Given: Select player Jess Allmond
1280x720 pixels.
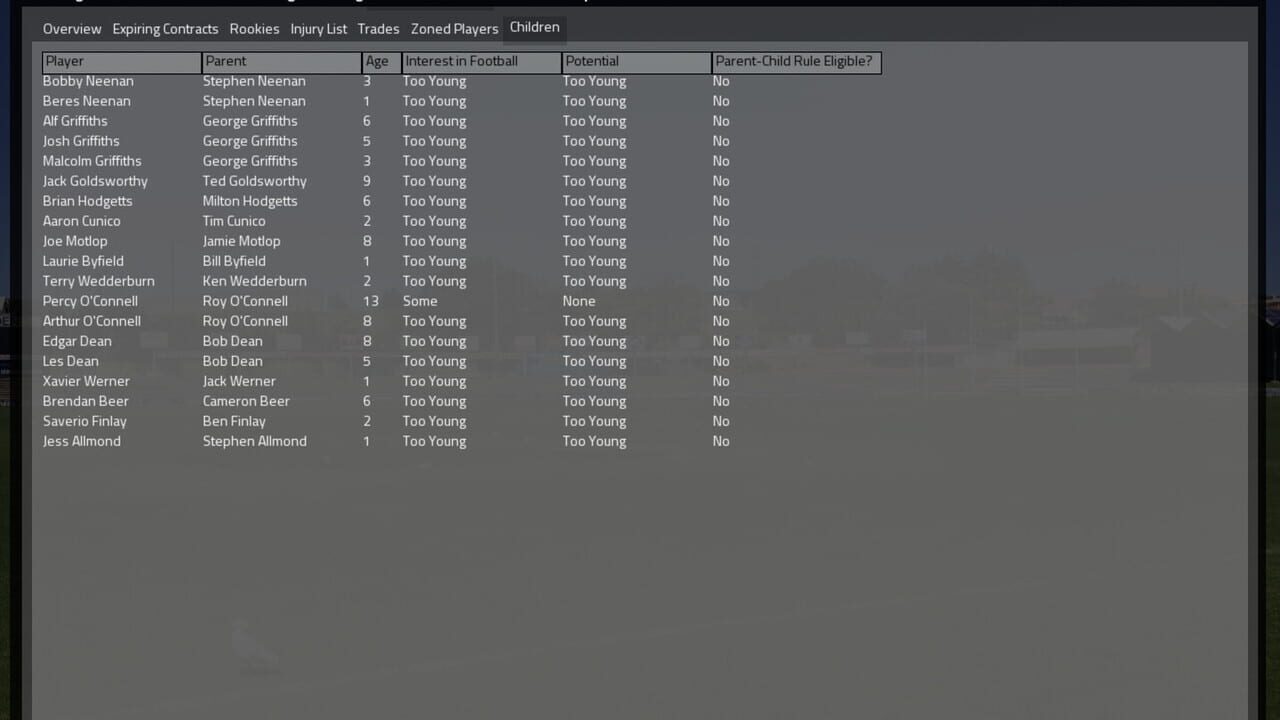Looking at the screenshot, I should (82, 441).
